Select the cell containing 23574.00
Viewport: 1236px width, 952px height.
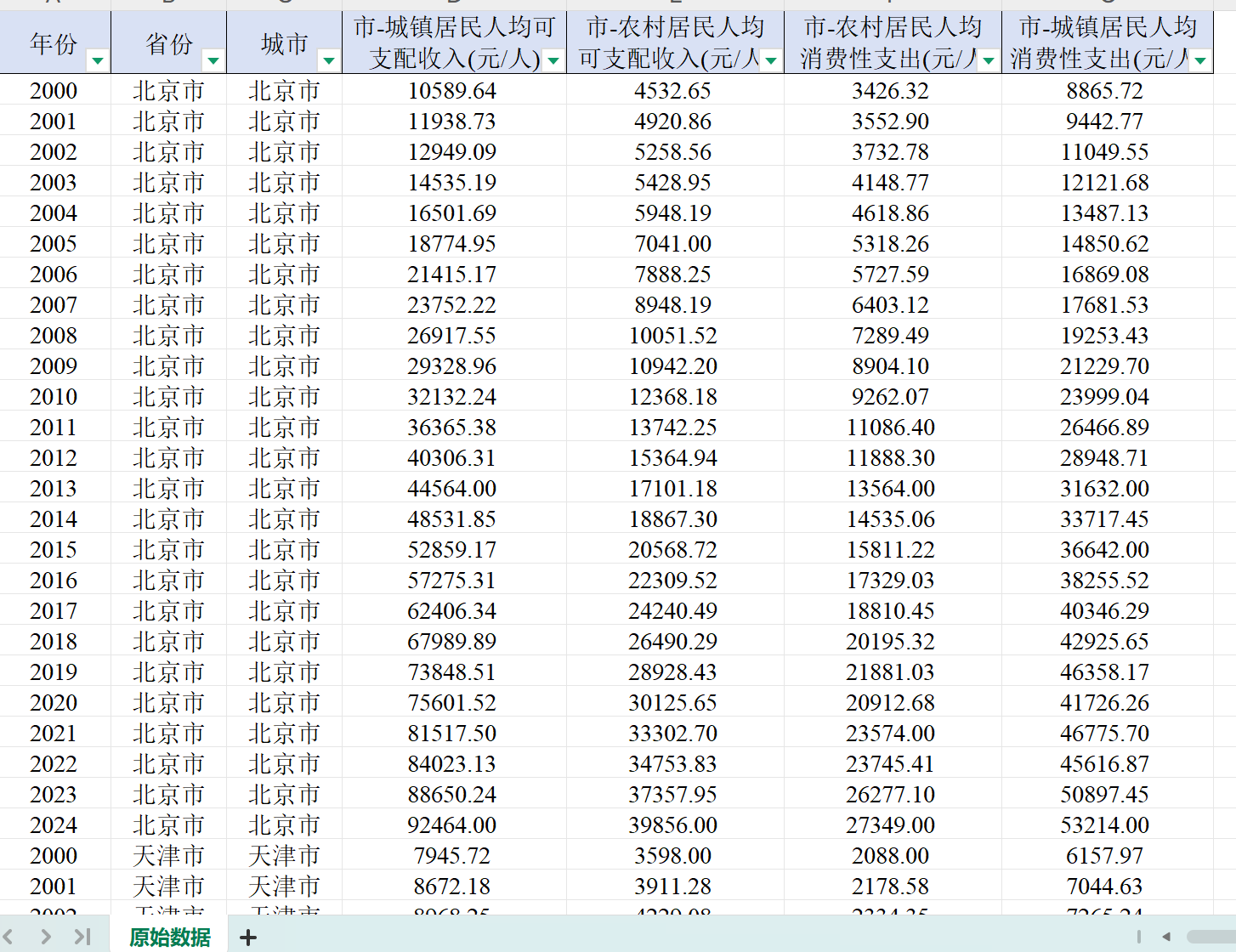(x=893, y=734)
